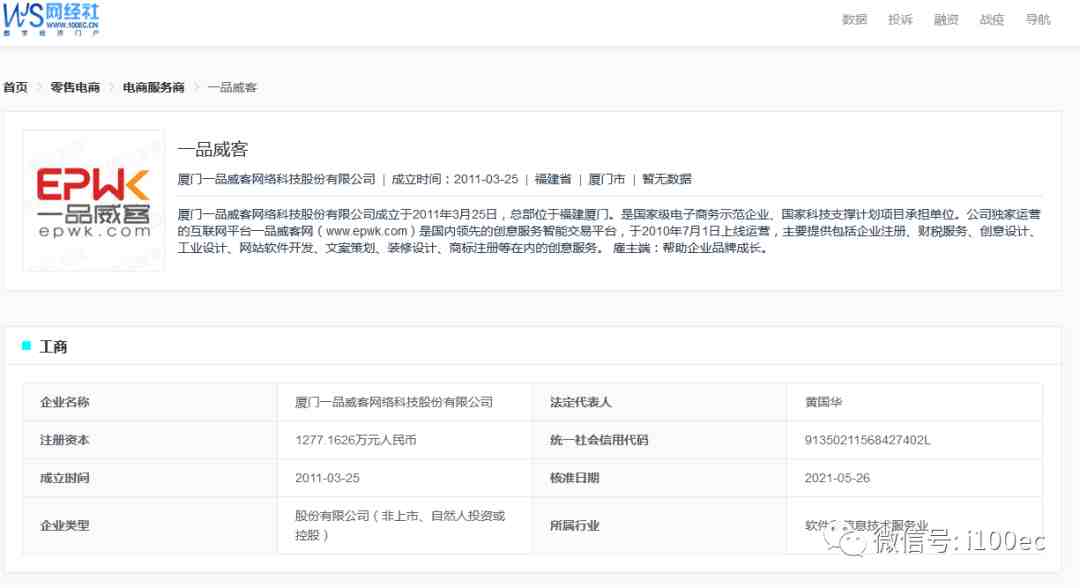Click the www.epwk.com text in the description
This screenshot has width=1080, height=588.
coord(366,231)
